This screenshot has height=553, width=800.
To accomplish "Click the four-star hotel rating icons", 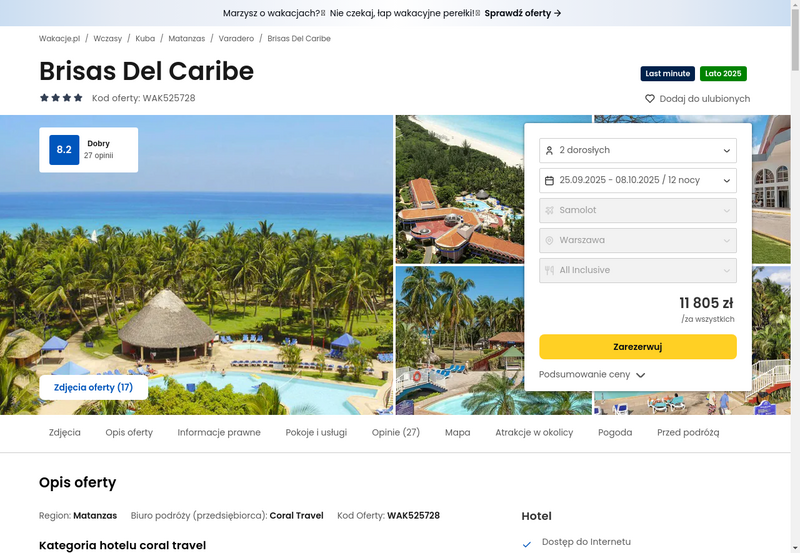I will 61,98.
